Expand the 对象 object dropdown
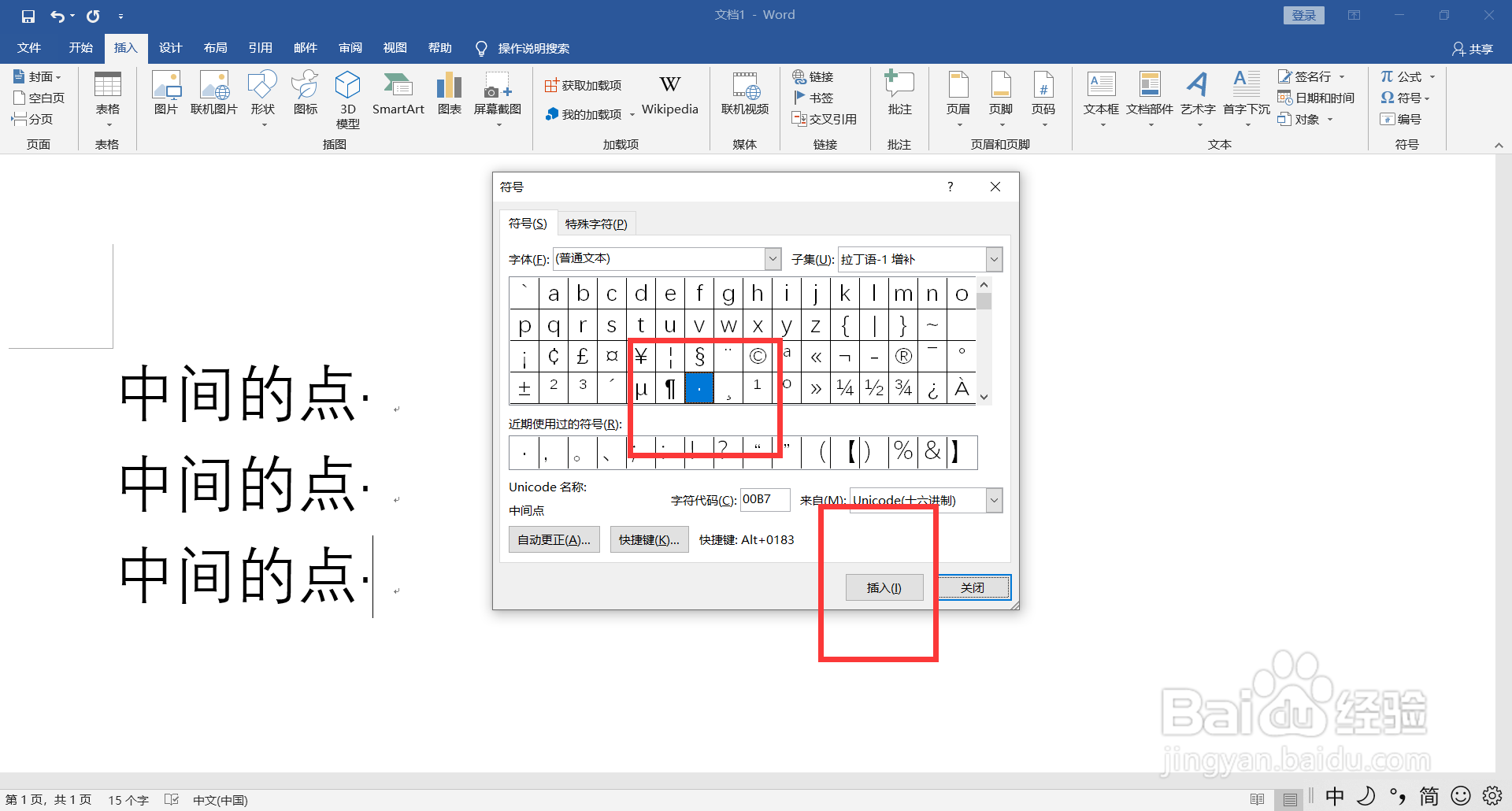 (x=1330, y=120)
